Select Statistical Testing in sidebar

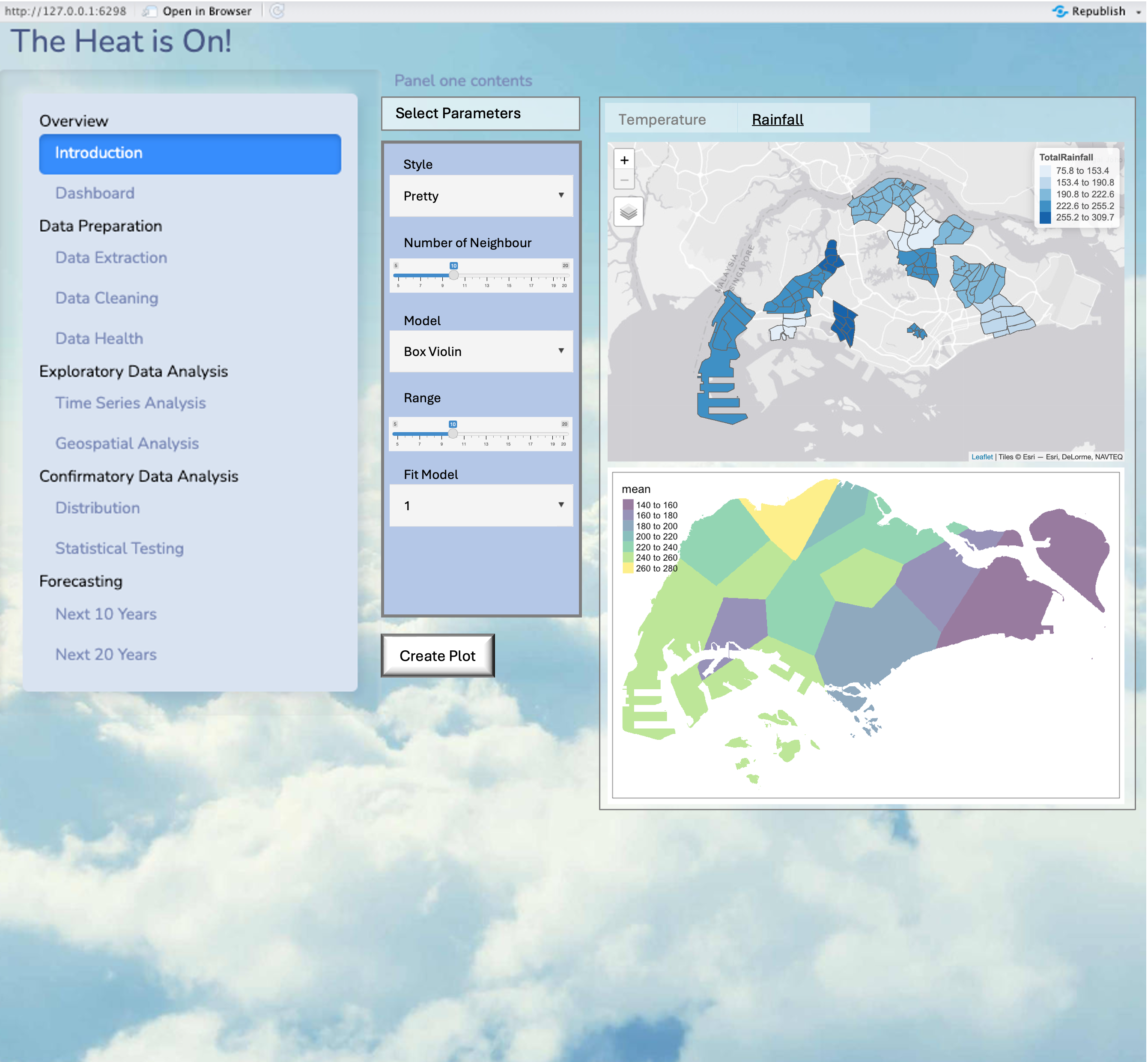coord(119,548)
